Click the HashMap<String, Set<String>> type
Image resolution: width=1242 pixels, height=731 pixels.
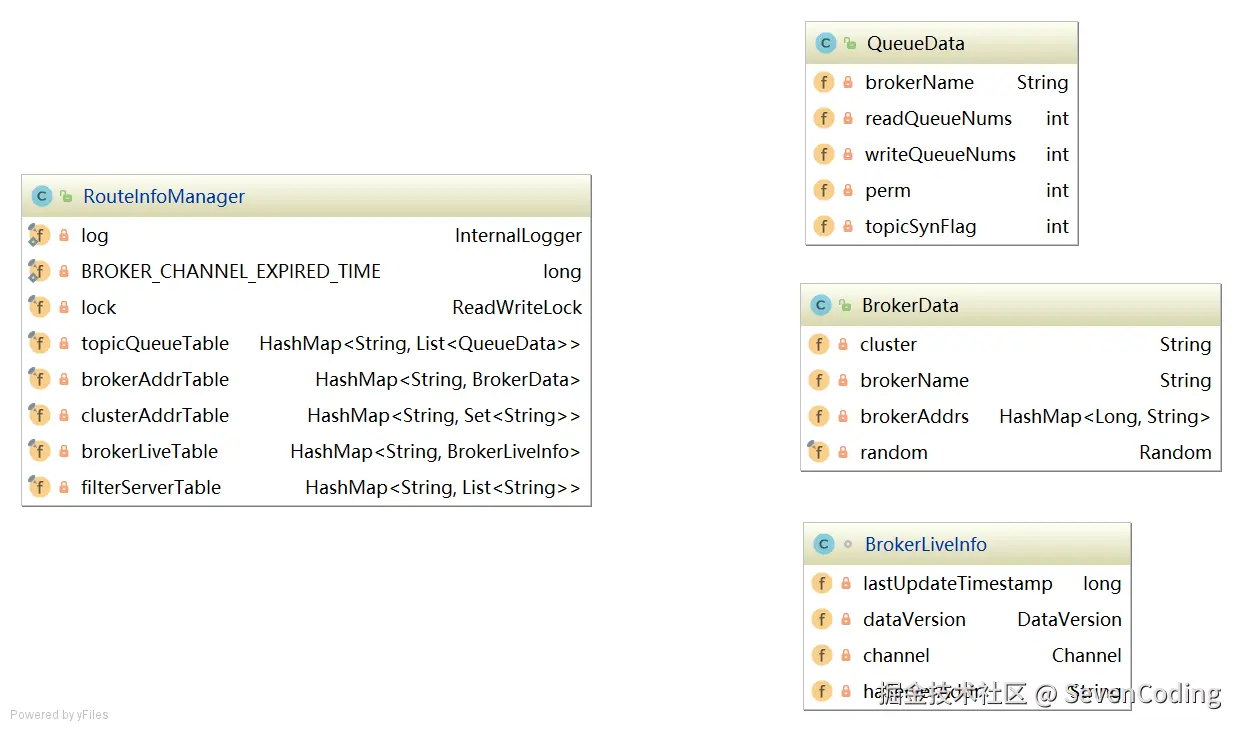pyautogui.click(x=444, y=415)
